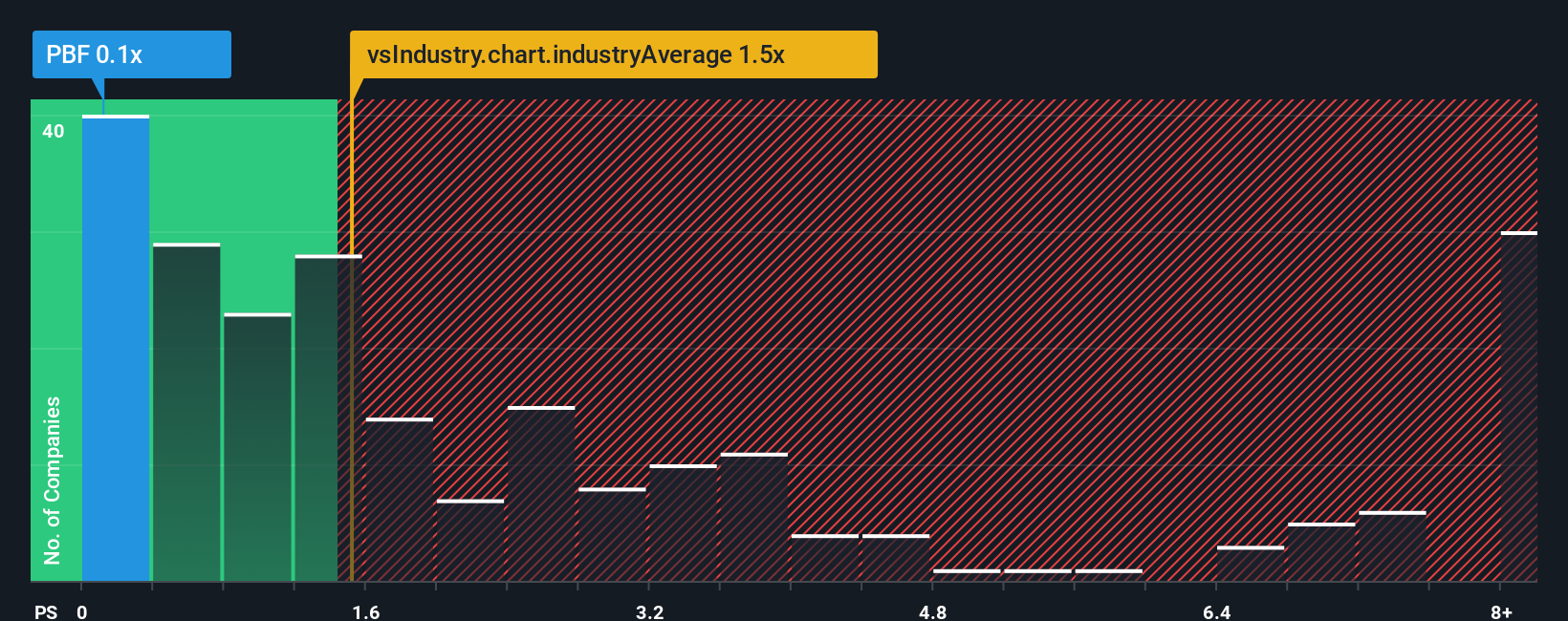
Task: Click the yellow industry average vertical line
Action: pos(351,340)
